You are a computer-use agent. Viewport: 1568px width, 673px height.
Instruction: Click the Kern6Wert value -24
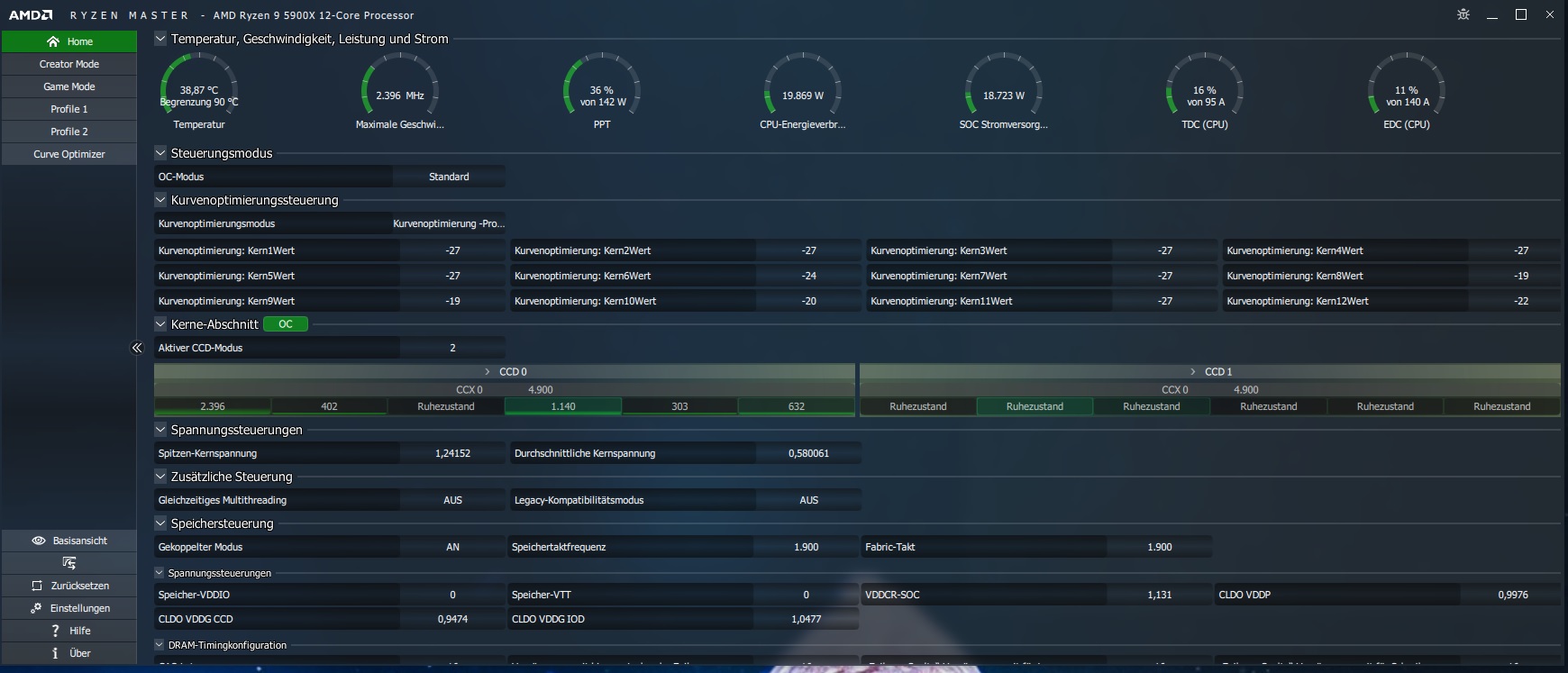[x=809, y=276]
